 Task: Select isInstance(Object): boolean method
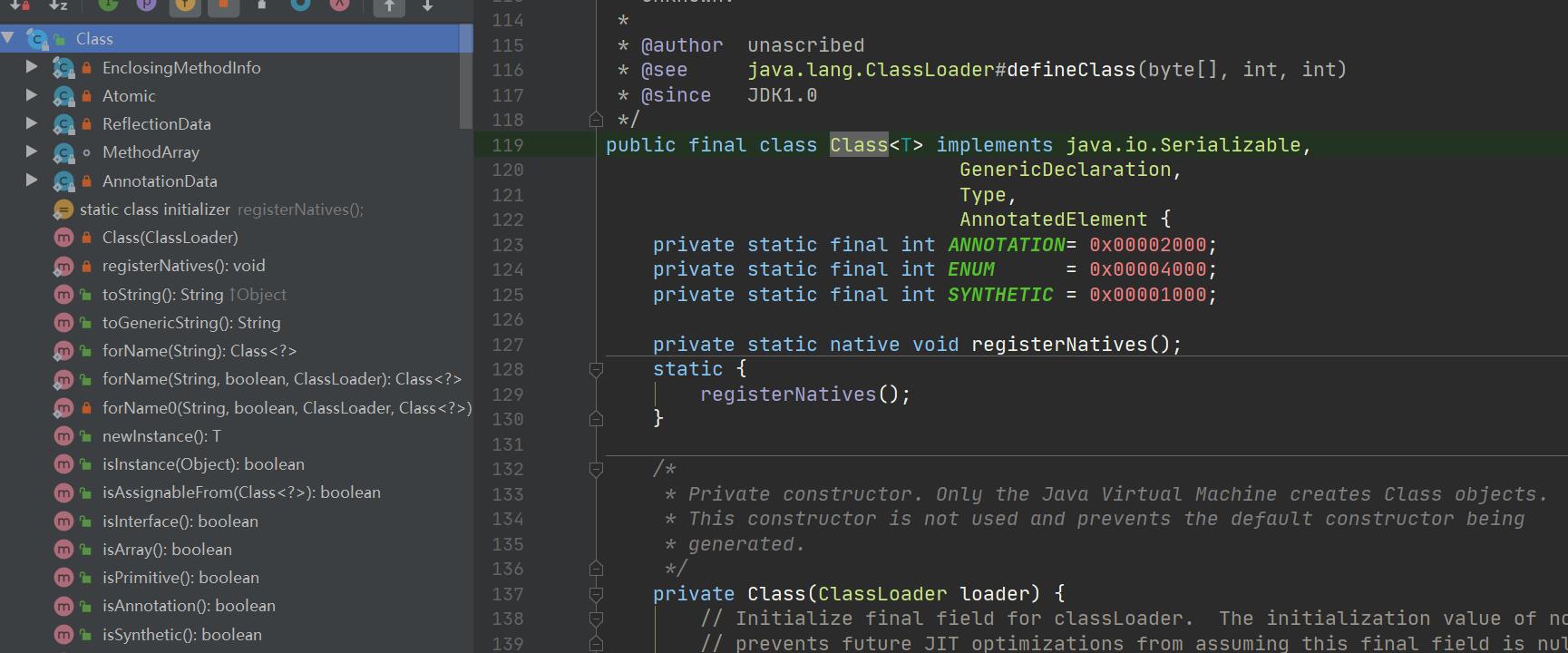point(203,463)
